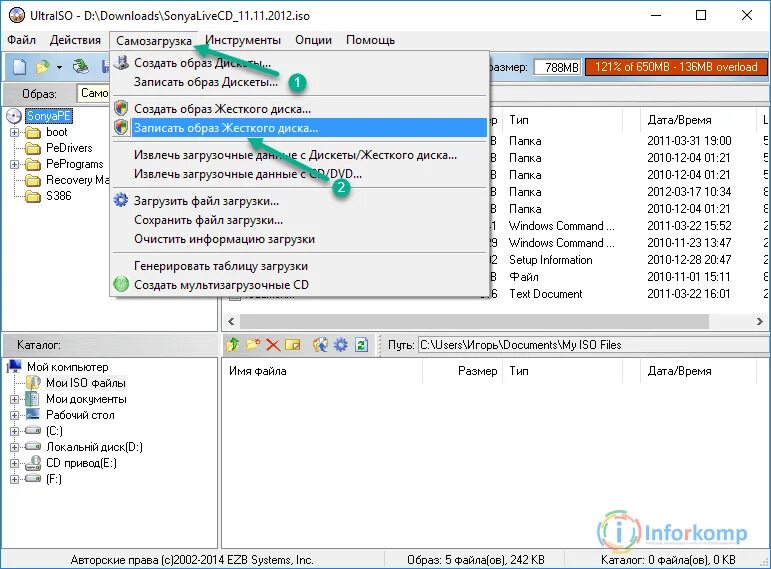Click the New folder catalog icon

(253, 345)
